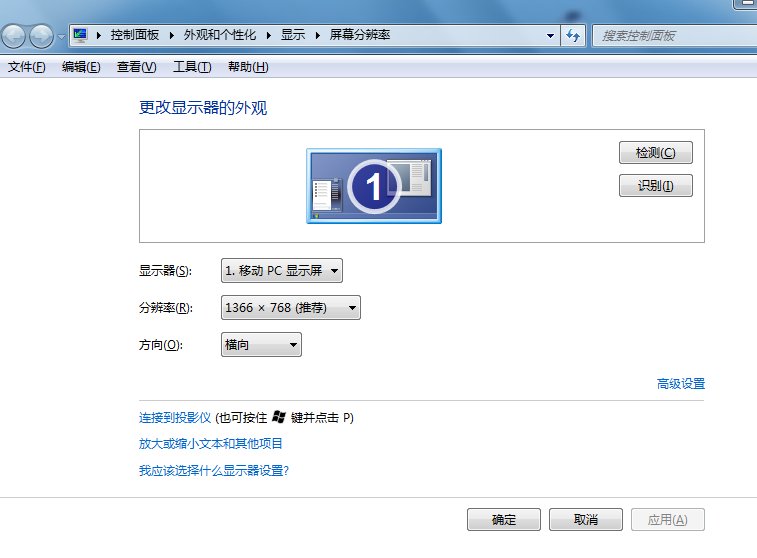The width and height of the screenshot is (757, 558).
Task: Click the 连接到投影仪 link
Action: pos(175,418)
